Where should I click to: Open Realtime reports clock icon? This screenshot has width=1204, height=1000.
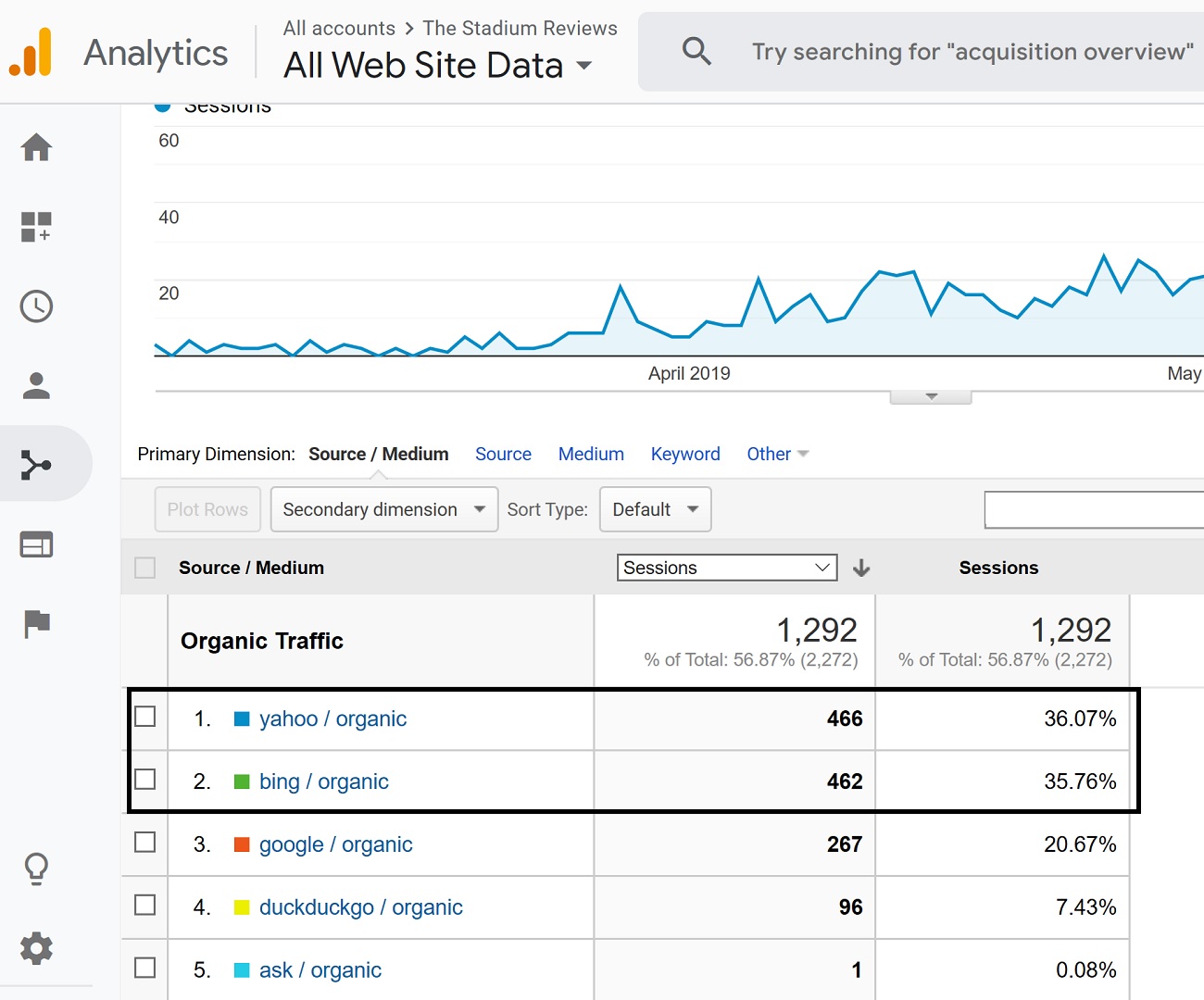(x=36, y=306)
